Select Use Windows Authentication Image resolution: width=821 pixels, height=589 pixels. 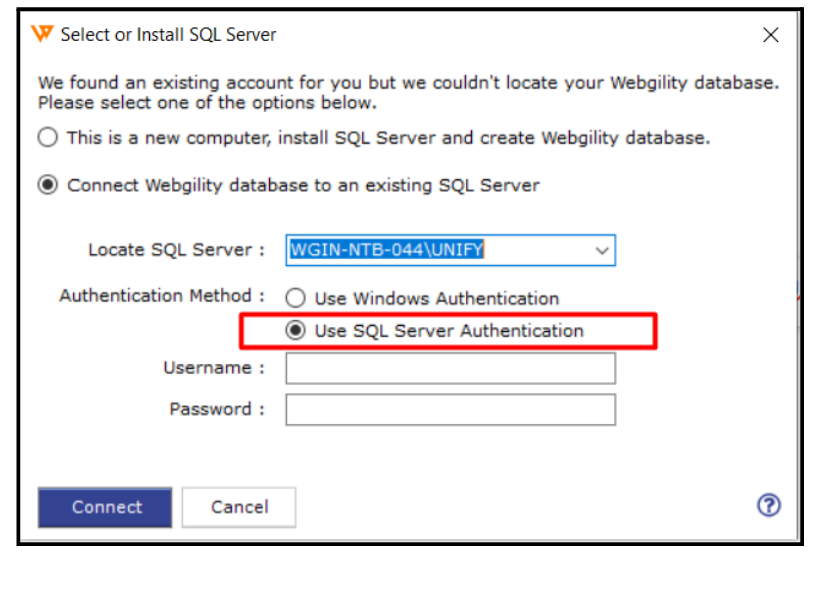coord(295,298)
